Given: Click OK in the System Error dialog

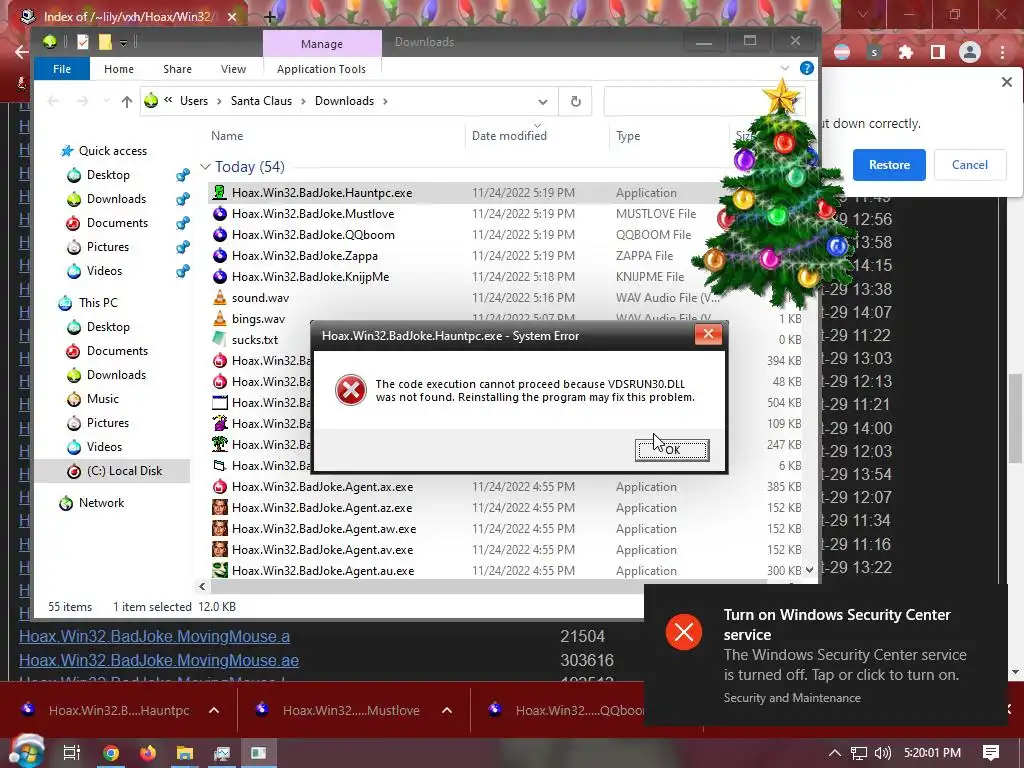Looking at the screenshot, I should (x=672, y=449).
